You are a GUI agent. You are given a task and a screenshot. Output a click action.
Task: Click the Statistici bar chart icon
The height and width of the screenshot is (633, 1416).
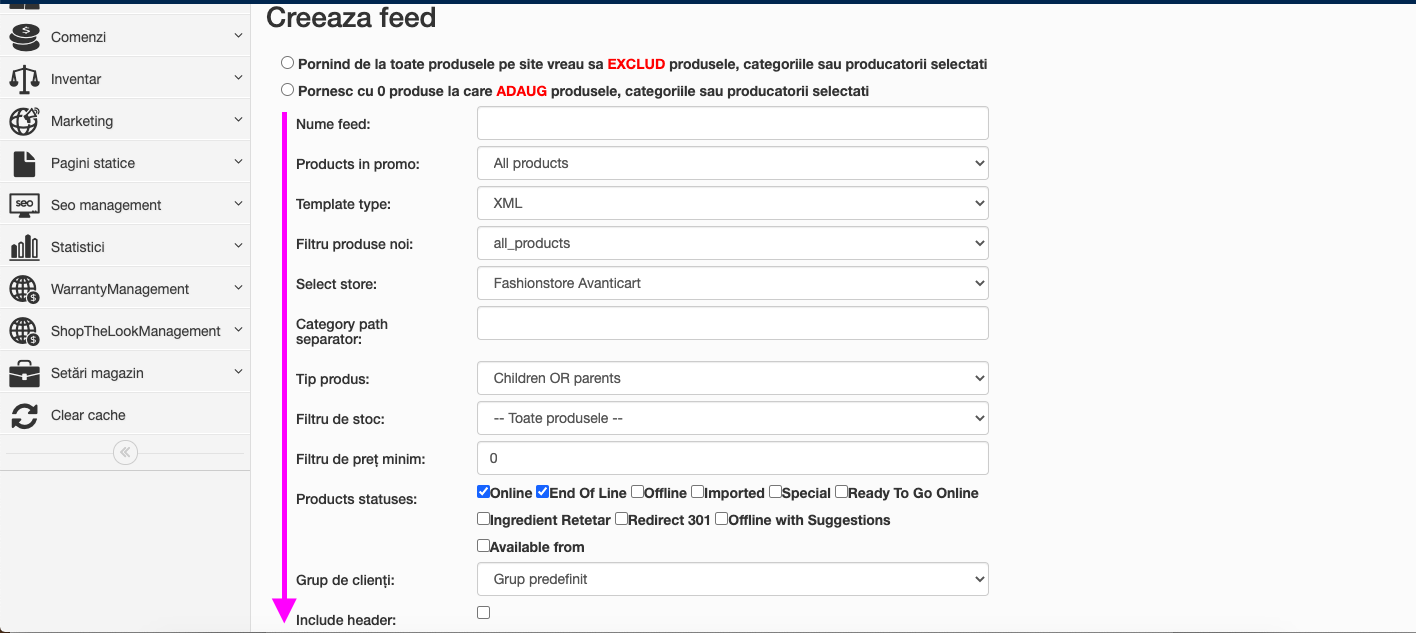tap(24, 247)
